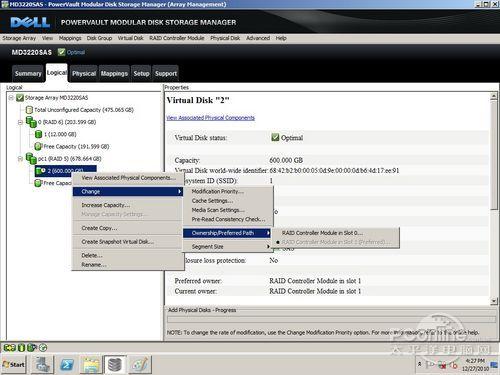
Task: Switch to the Mappings tab
Action: pos(114,73)
